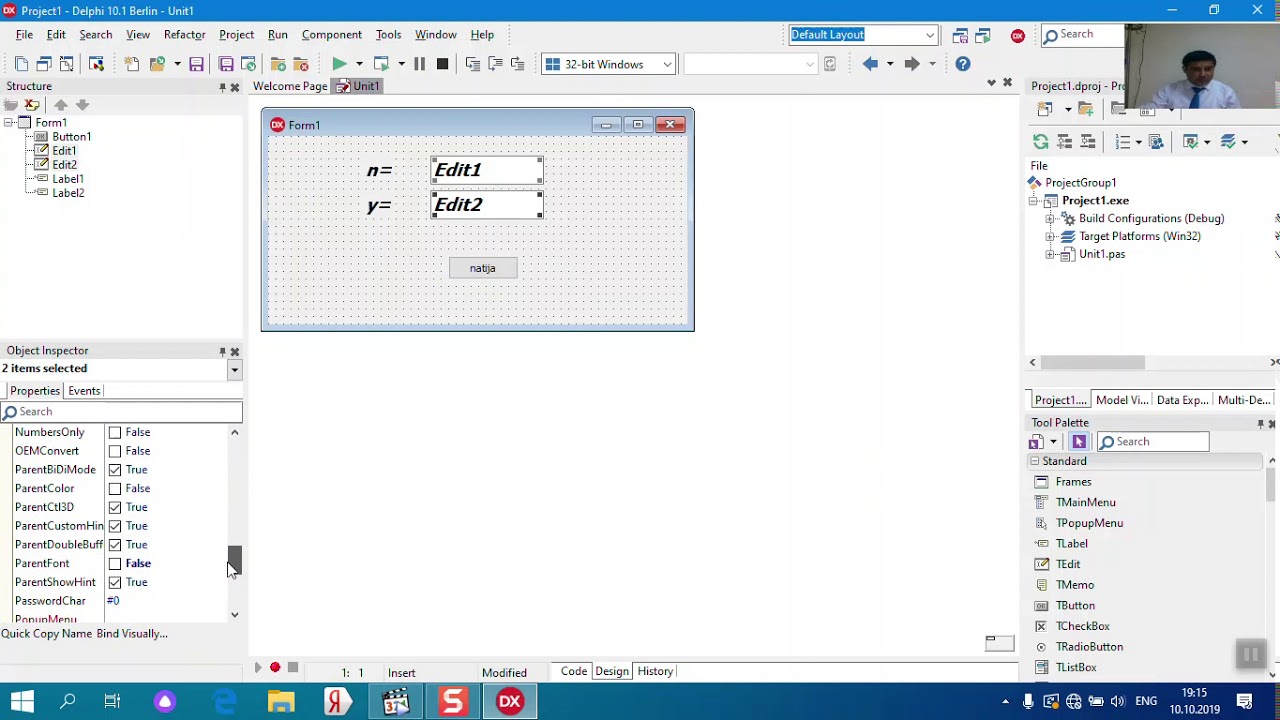The image size is (1280, 720).
Task: Click the Remove File from Project icon
Action: tap(300, 64)
